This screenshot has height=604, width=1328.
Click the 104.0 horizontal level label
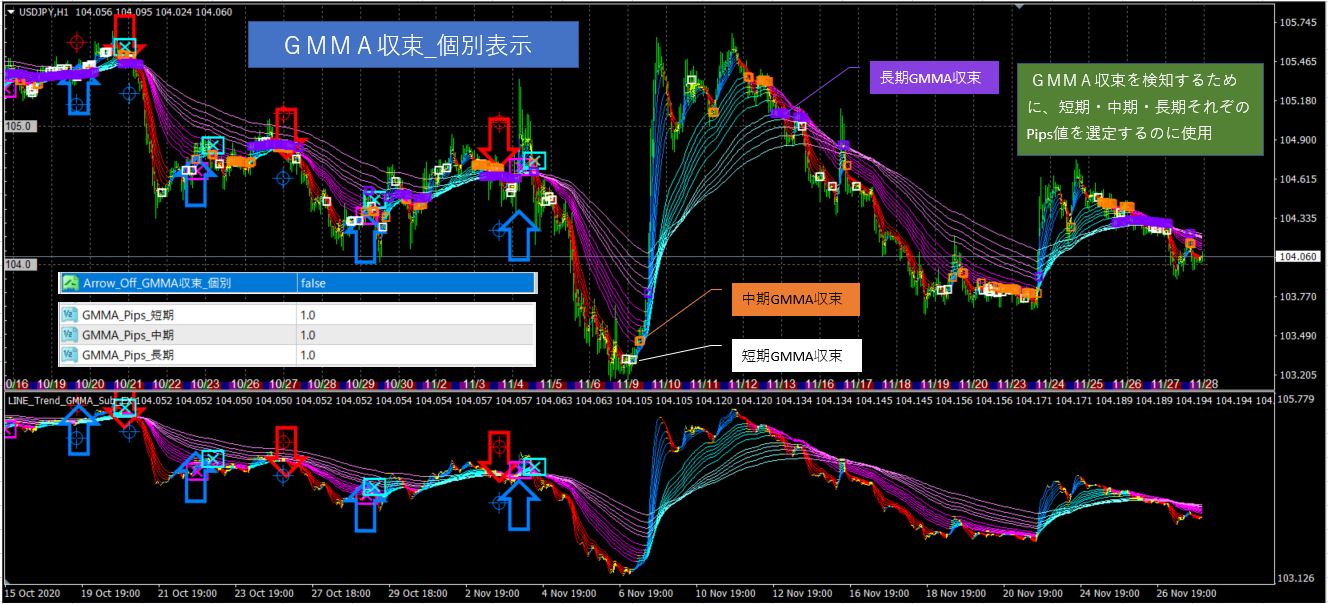click(22, 264)
